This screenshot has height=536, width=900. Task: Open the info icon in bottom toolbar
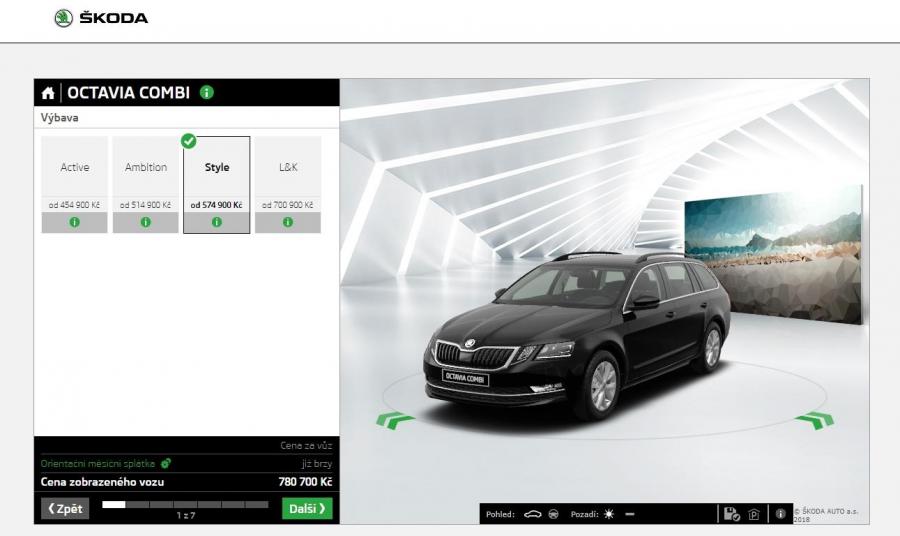(781, 514)
